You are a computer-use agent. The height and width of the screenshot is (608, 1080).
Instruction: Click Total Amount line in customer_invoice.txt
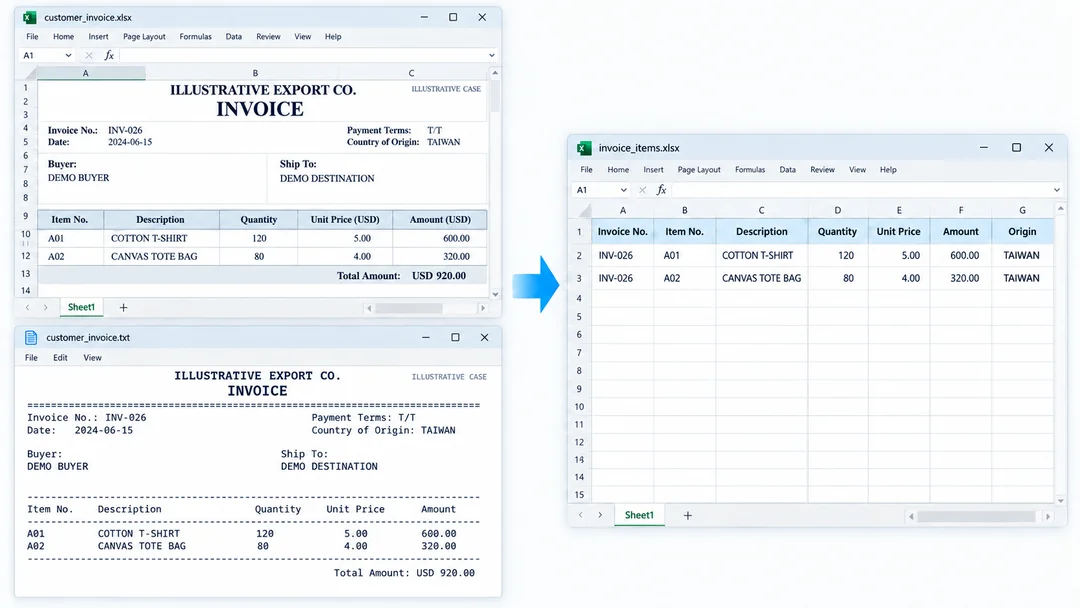point(404,573)
